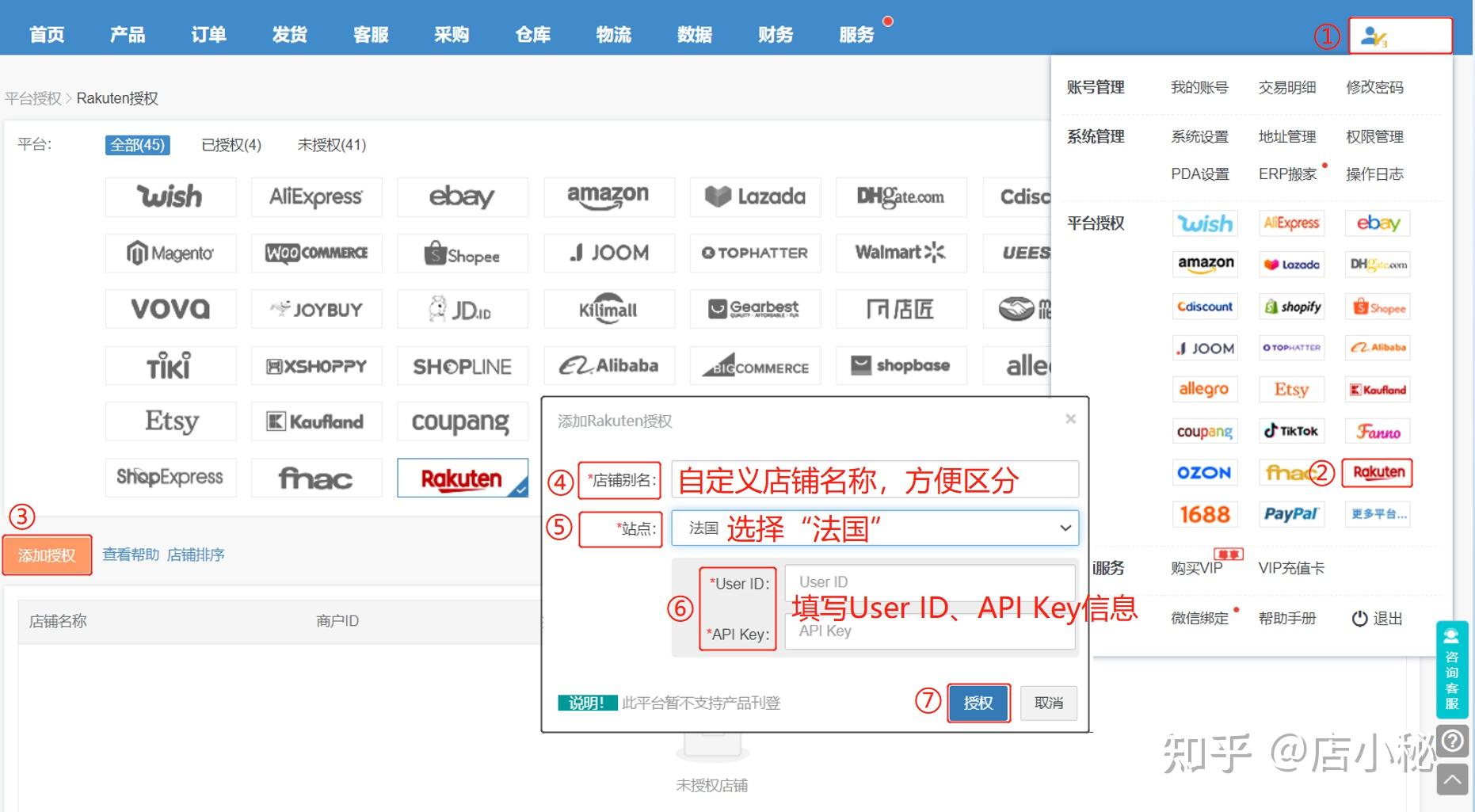This screenshot has width=1475, height=812.
Task: Close the Rakuten authorization dialog
Action: click(x=1071, y=418)
